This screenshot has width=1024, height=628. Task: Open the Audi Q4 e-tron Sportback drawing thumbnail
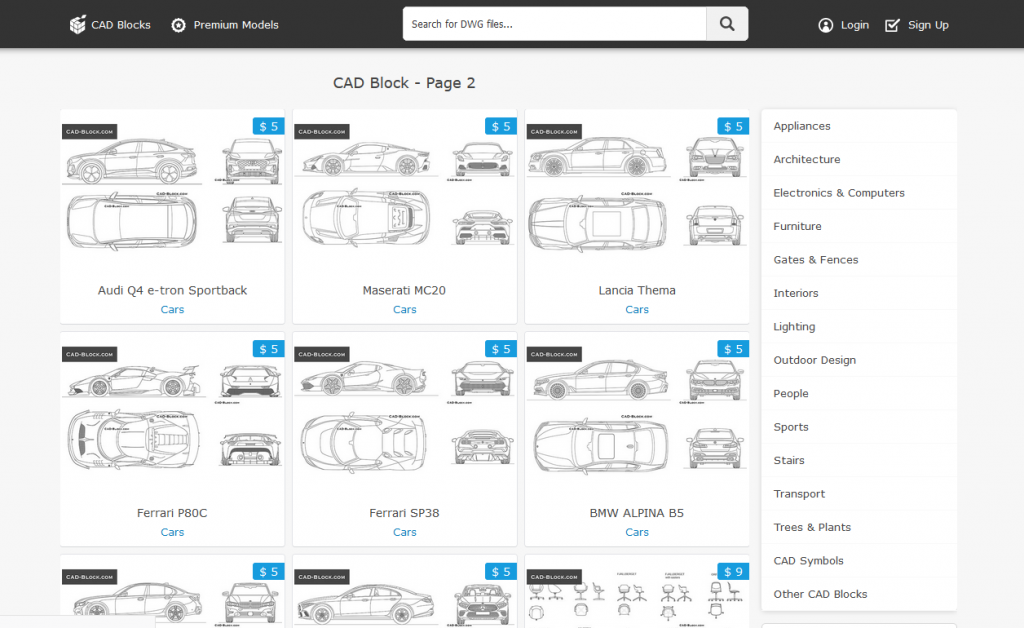pyautogui.click(x=172, y=190)
